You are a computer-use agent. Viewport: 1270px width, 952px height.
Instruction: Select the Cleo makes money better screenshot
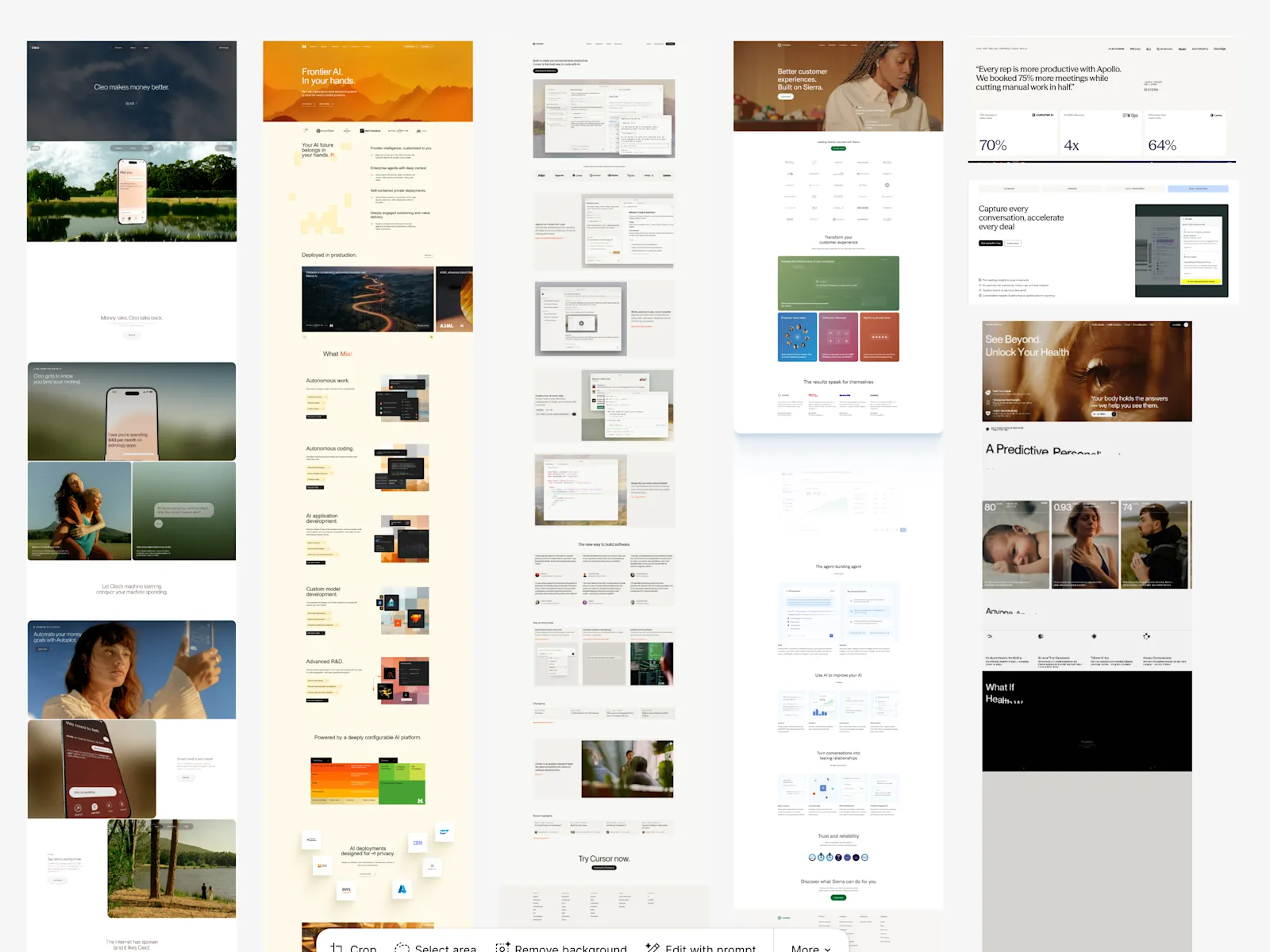[x=132, y=496]
